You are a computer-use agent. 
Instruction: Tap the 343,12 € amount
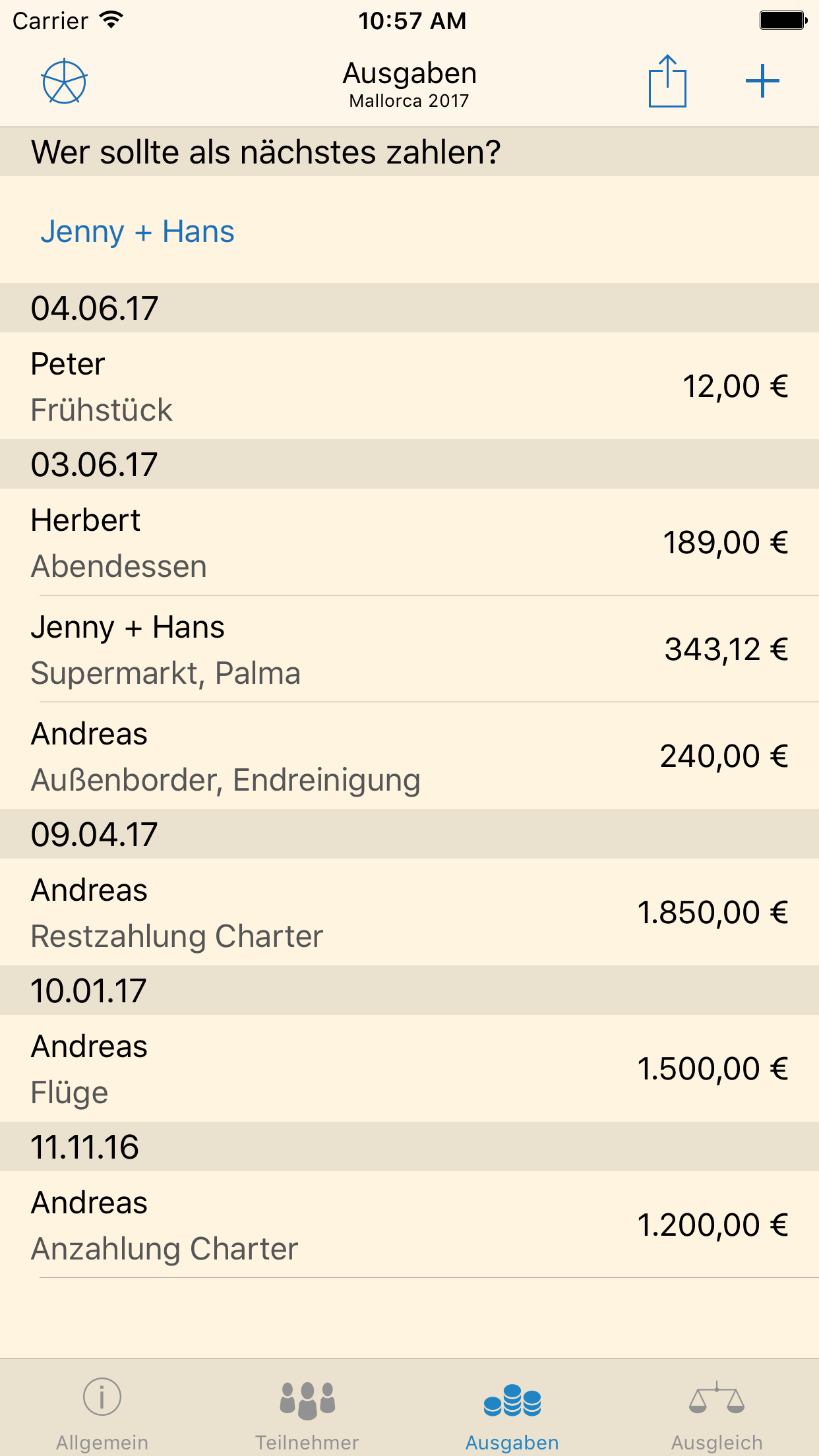click(726, 650)
